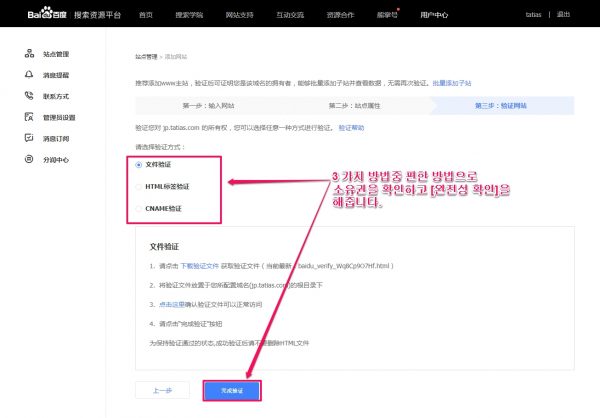Image resolution: width=600 pixels, height=418 pixels.
Task: Open 互动交流 in the top navigation
Action: click(x=290, y=15)
